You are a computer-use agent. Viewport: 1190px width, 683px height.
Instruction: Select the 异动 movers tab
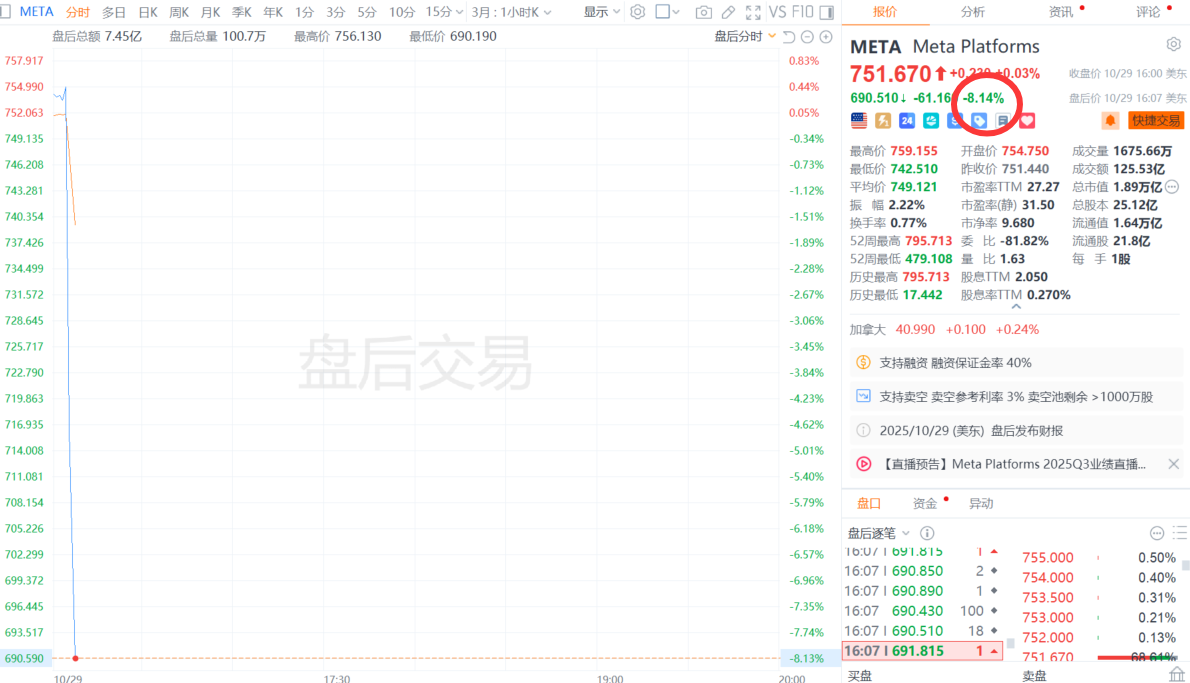point(981,503)
